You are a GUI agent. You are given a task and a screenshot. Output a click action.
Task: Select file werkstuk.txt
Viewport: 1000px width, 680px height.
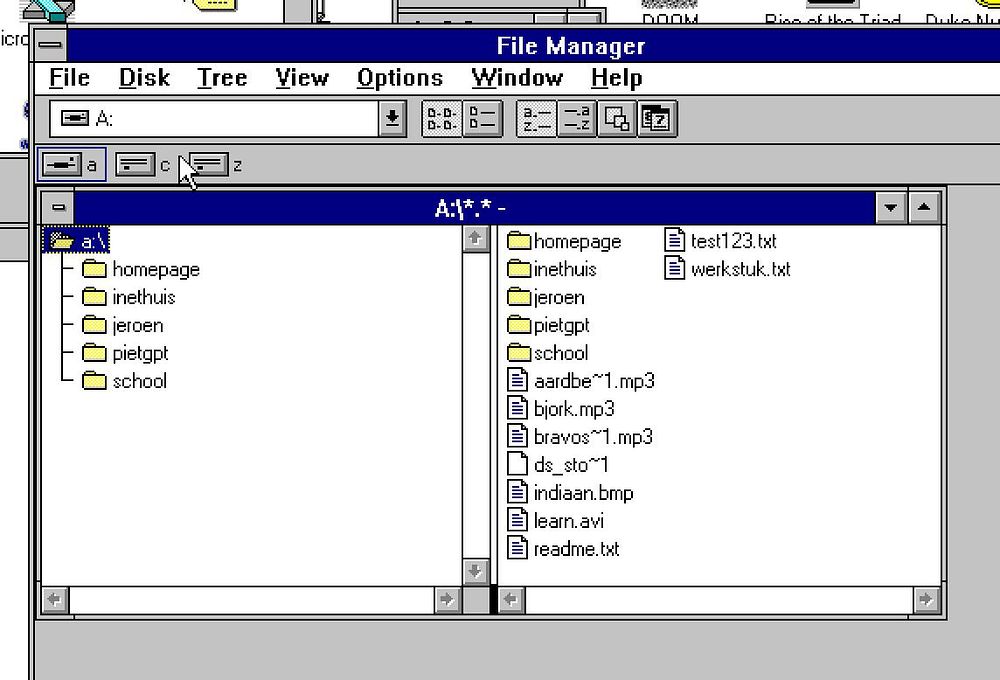727,269
